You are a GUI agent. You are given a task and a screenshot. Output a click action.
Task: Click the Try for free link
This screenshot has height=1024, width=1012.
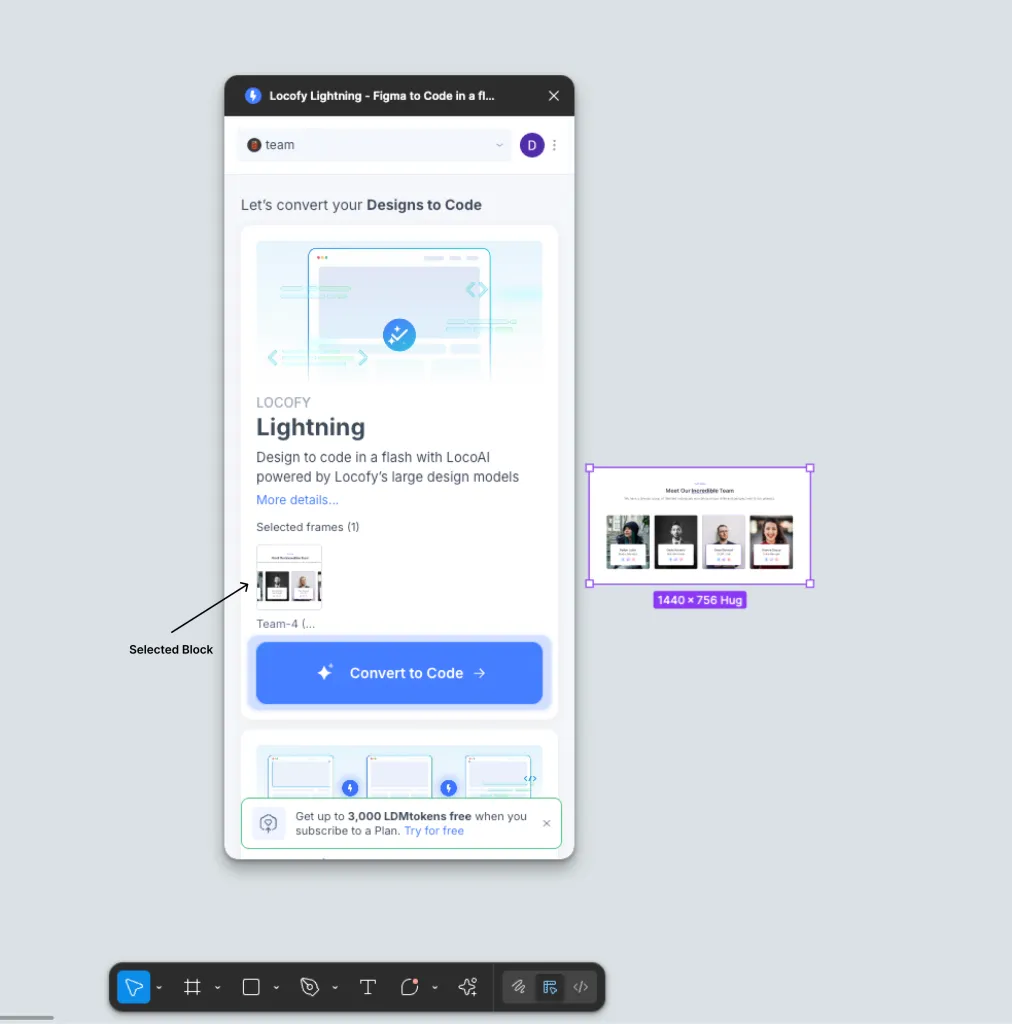(434, 831)
